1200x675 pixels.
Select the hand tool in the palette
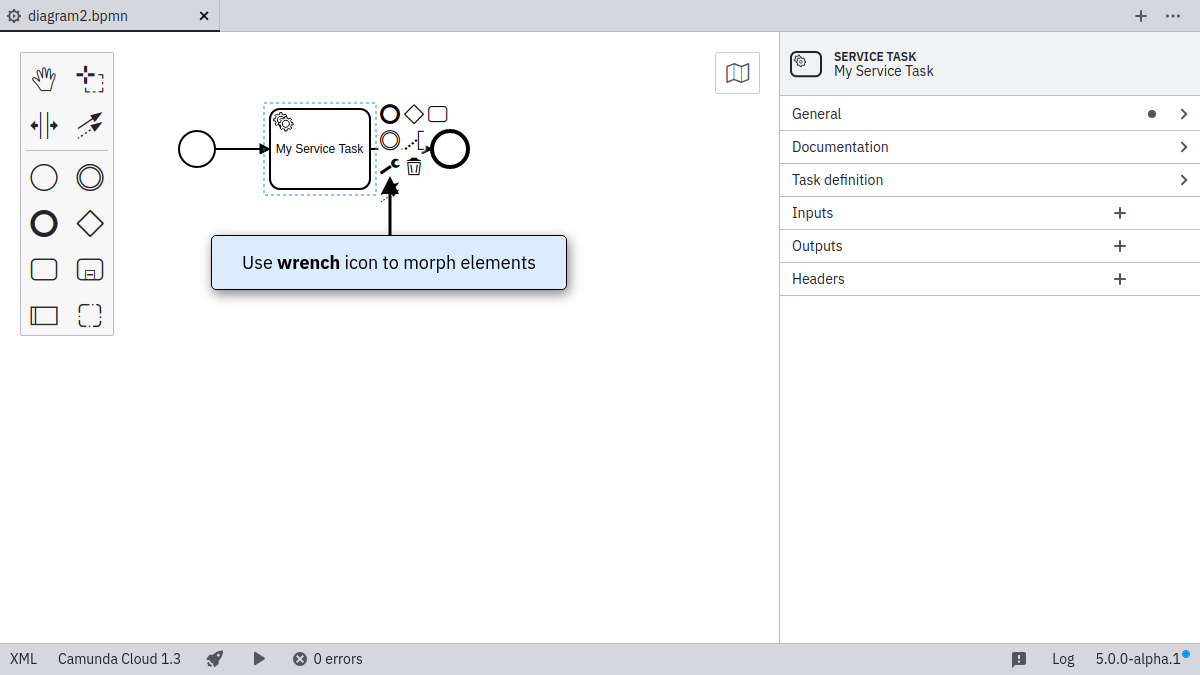point(44,77)
